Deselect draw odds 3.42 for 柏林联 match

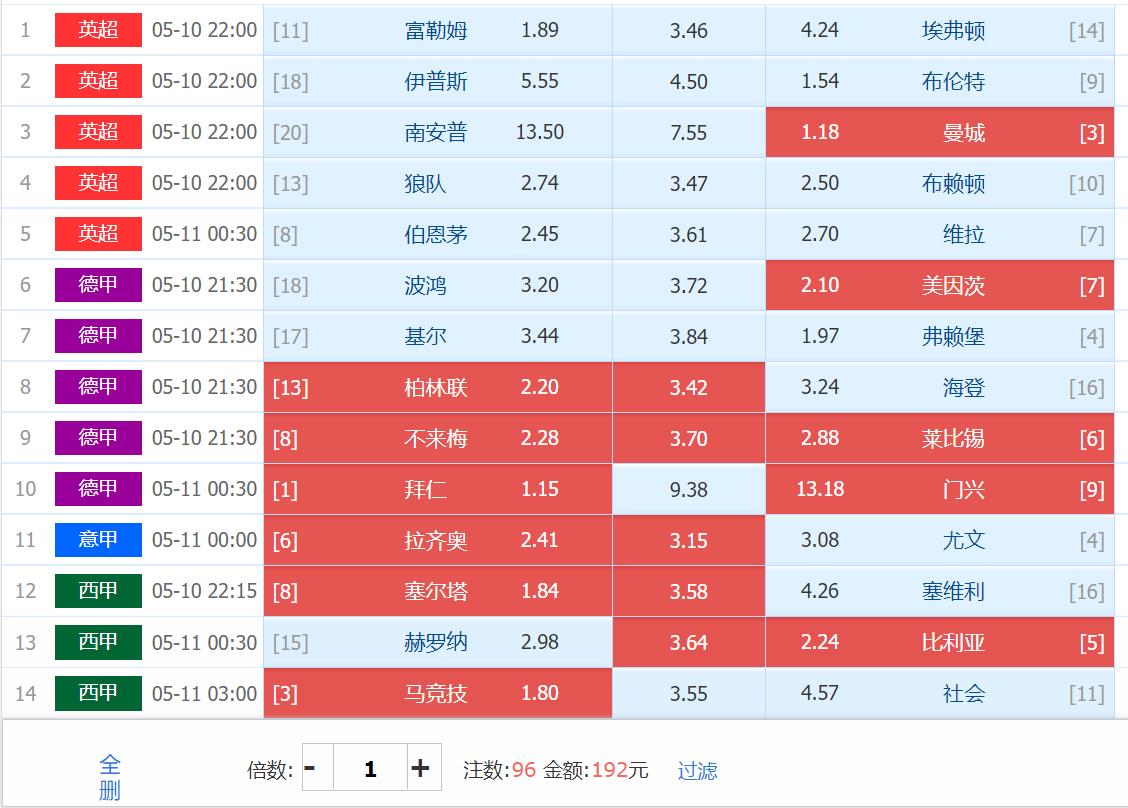pos(688,388)
